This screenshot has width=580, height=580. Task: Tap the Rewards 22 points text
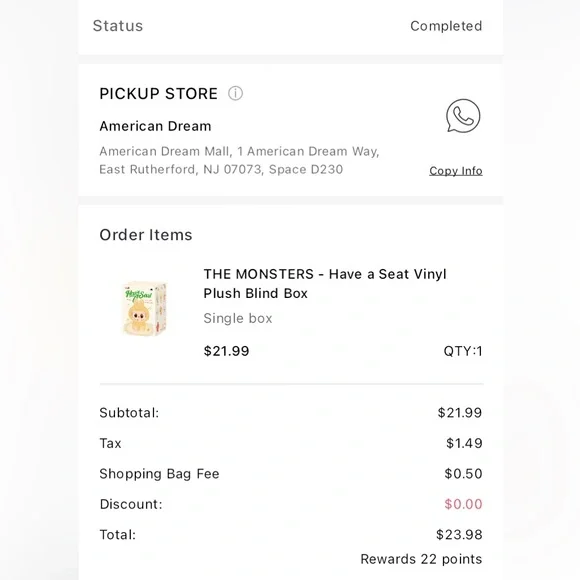coord(421,559)
